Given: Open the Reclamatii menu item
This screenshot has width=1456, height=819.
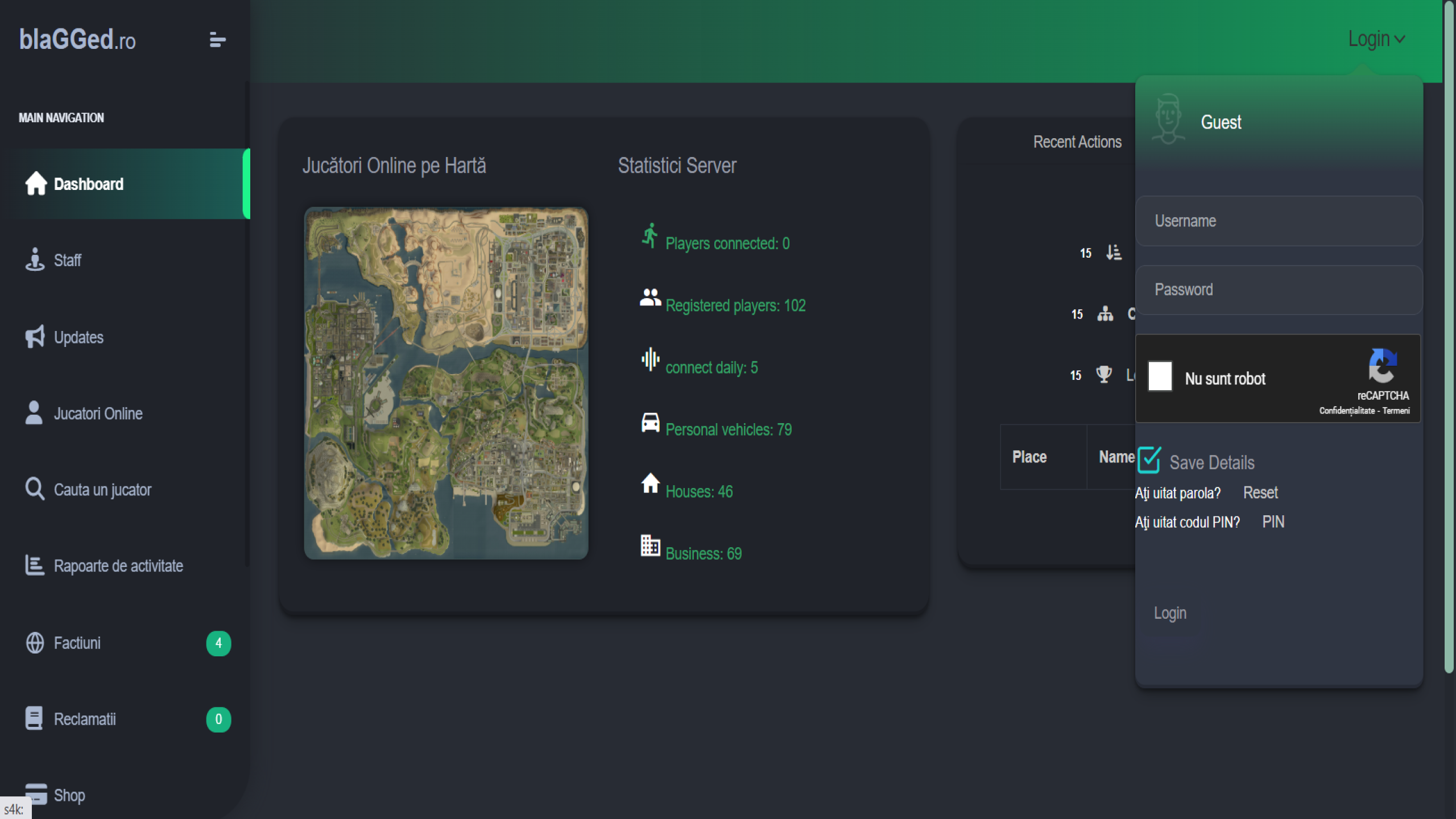Looking at the screenshot, I should point(85,719).
